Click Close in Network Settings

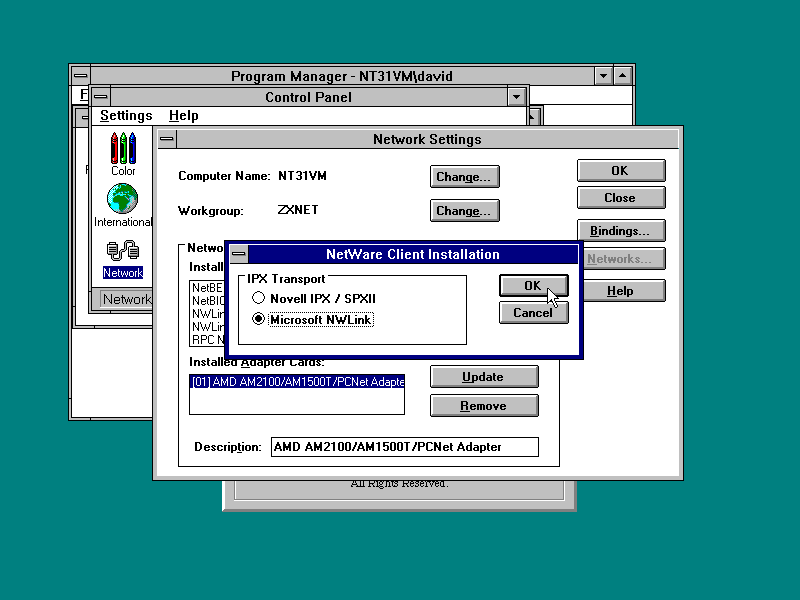[x=620, y=197]
